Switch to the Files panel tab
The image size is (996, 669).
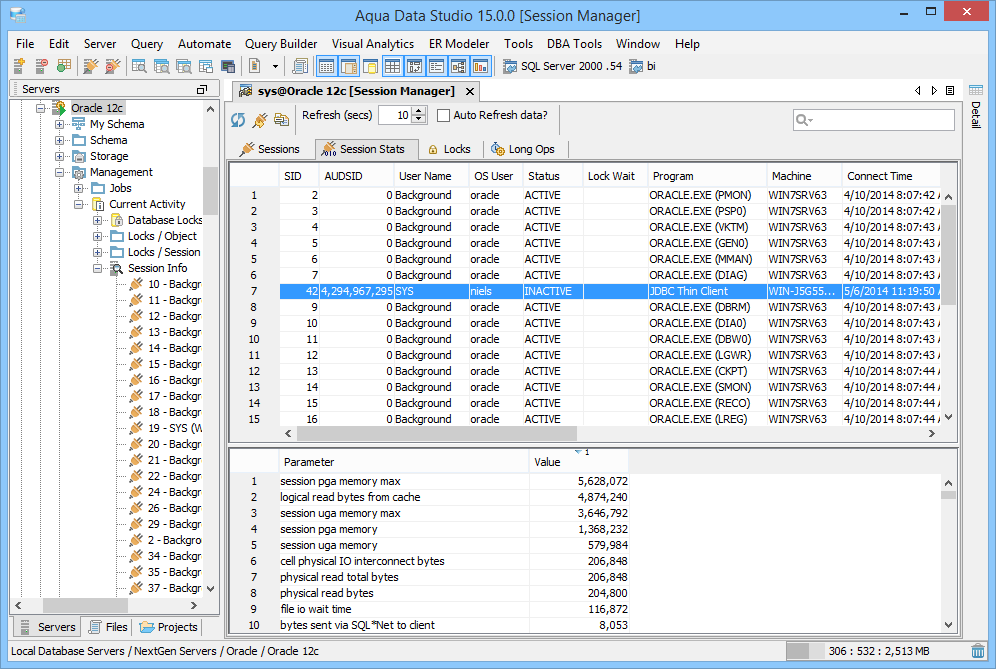[x=108, y=627]
